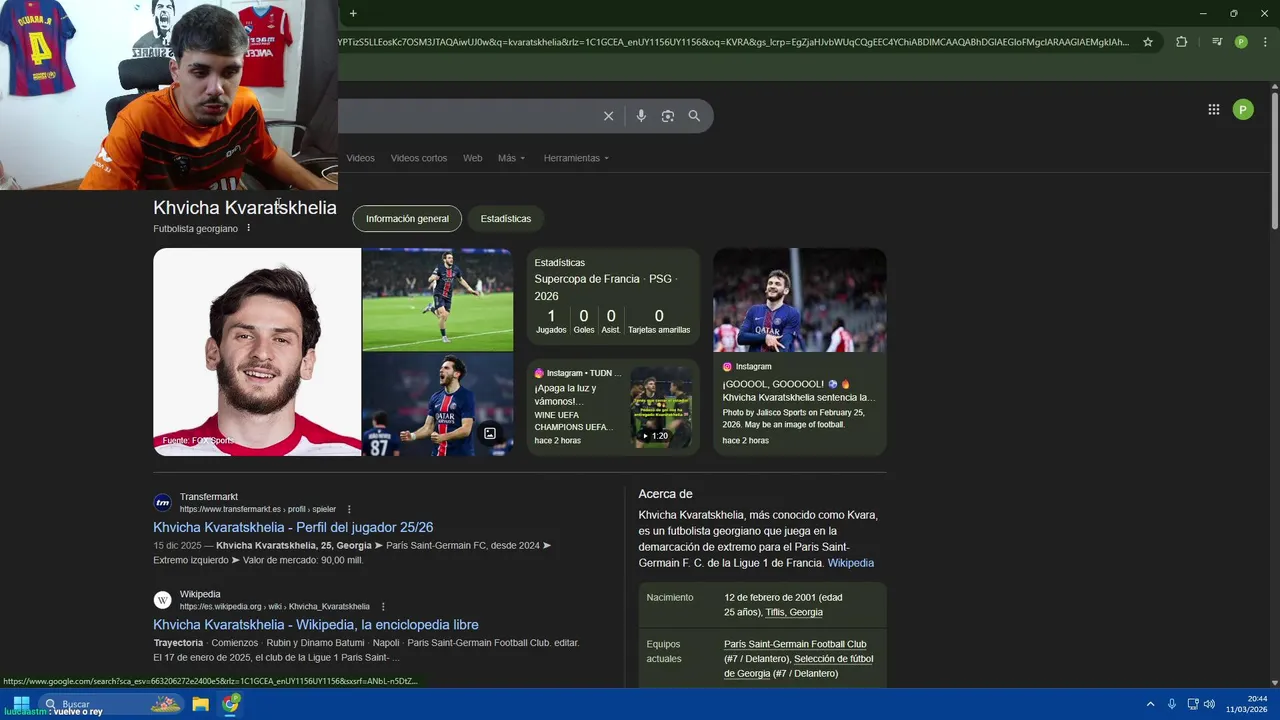The height and width of the screenshot is (720, 1280).
Task: Select Estadísticas chip
Action: (x=506, y=218)
